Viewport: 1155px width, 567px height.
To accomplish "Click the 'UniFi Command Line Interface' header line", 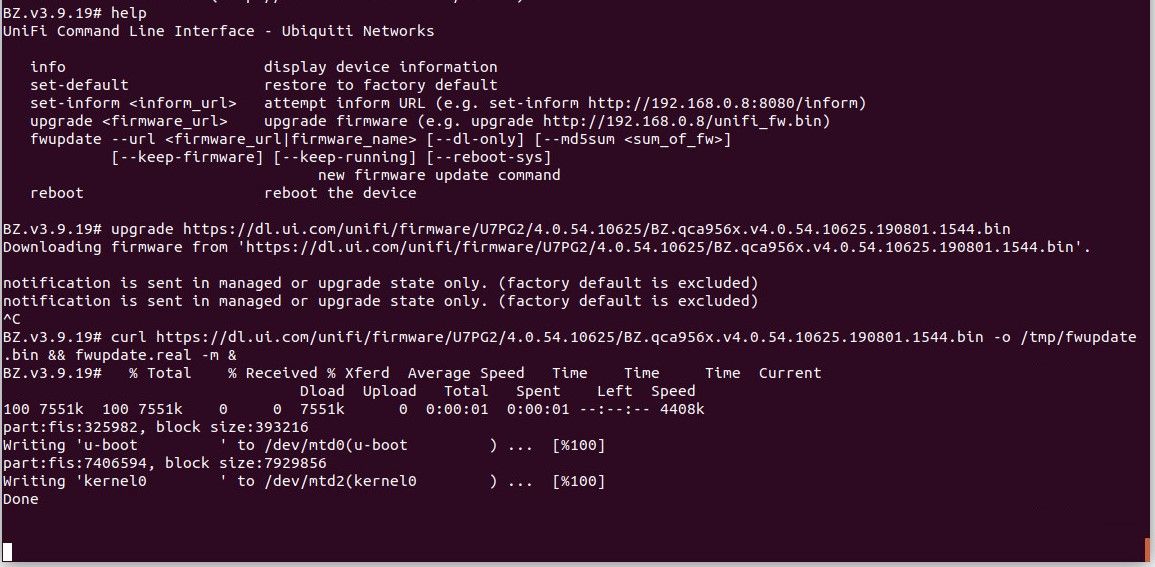I will 218,31.
